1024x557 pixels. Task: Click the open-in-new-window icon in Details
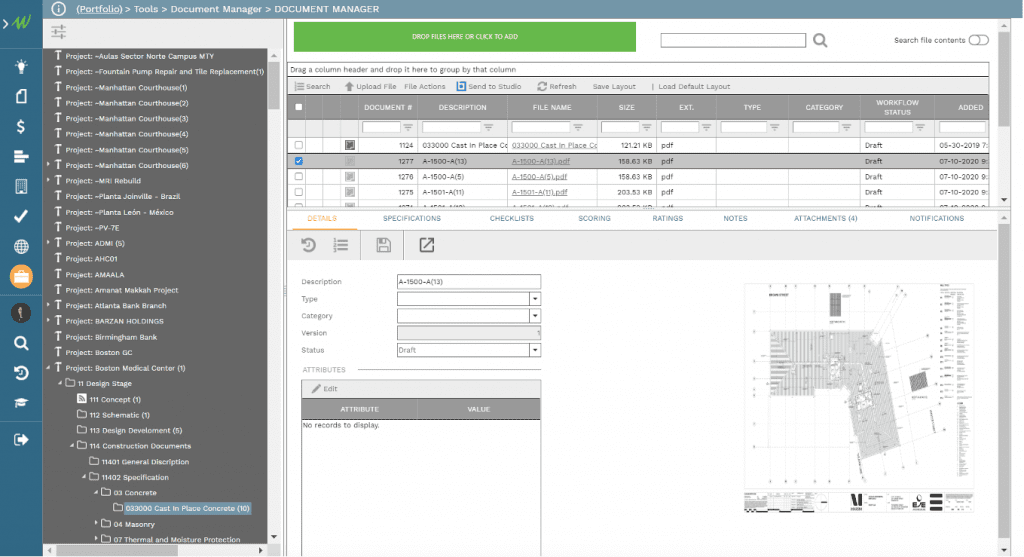pyautogui.click(x=426, y=245)
